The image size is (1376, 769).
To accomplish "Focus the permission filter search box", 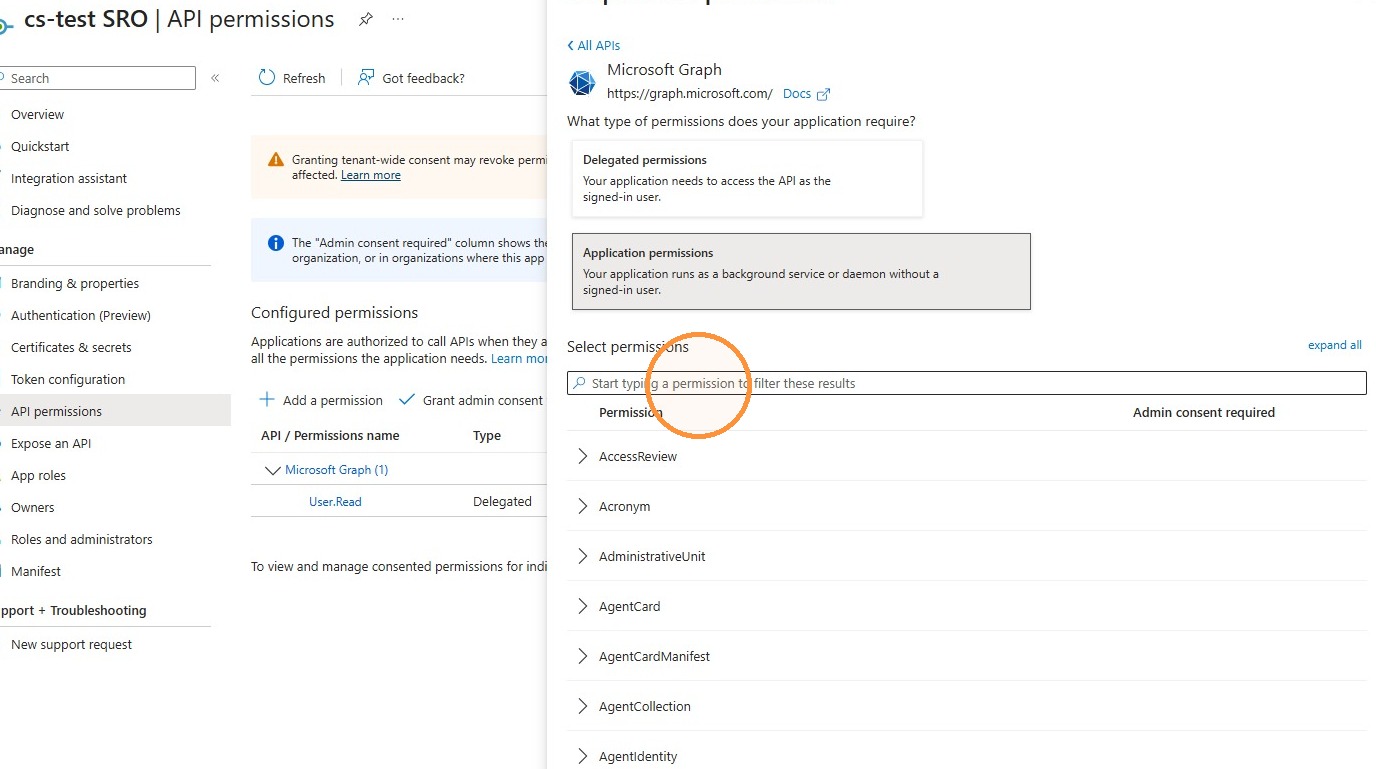I will [966, 383].
